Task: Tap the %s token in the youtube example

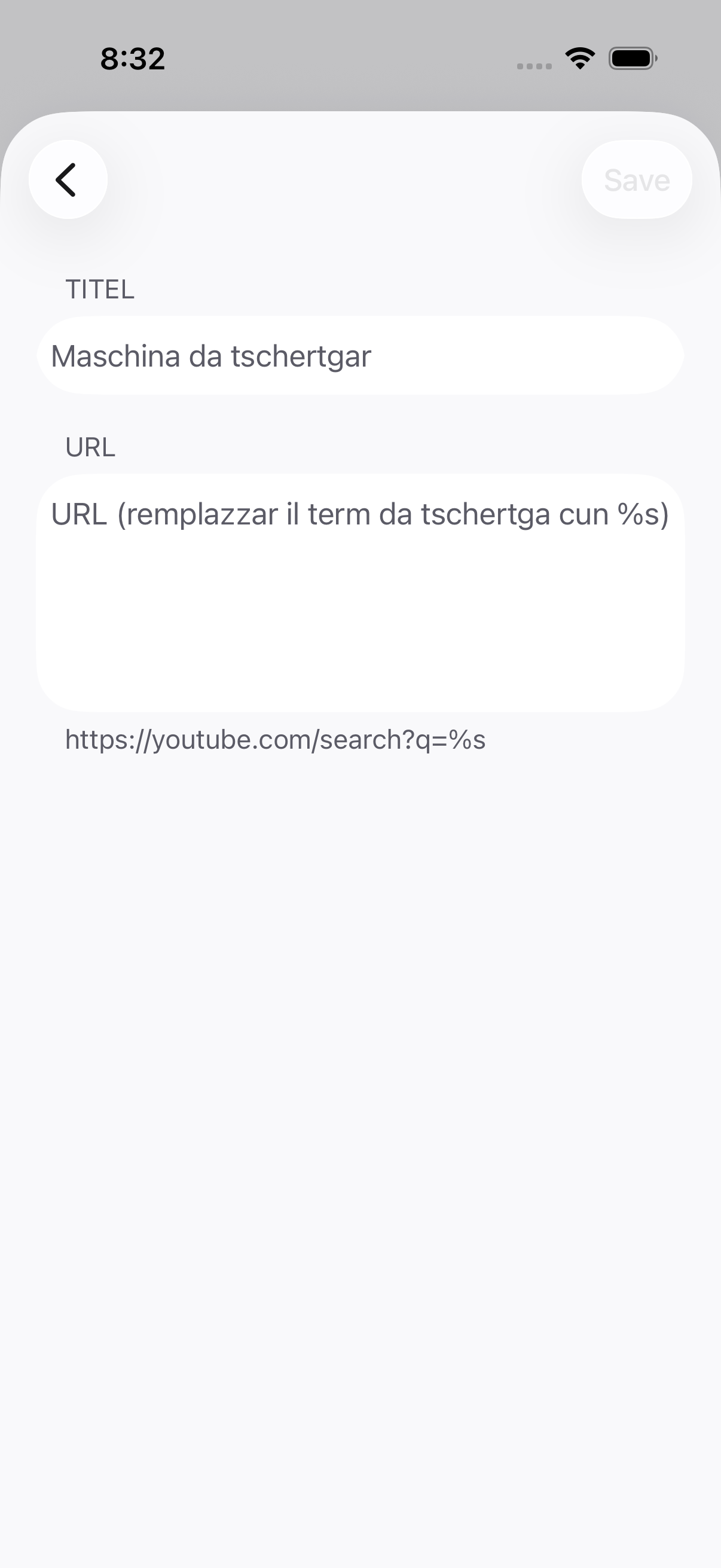Action: (x=468, y=740)
